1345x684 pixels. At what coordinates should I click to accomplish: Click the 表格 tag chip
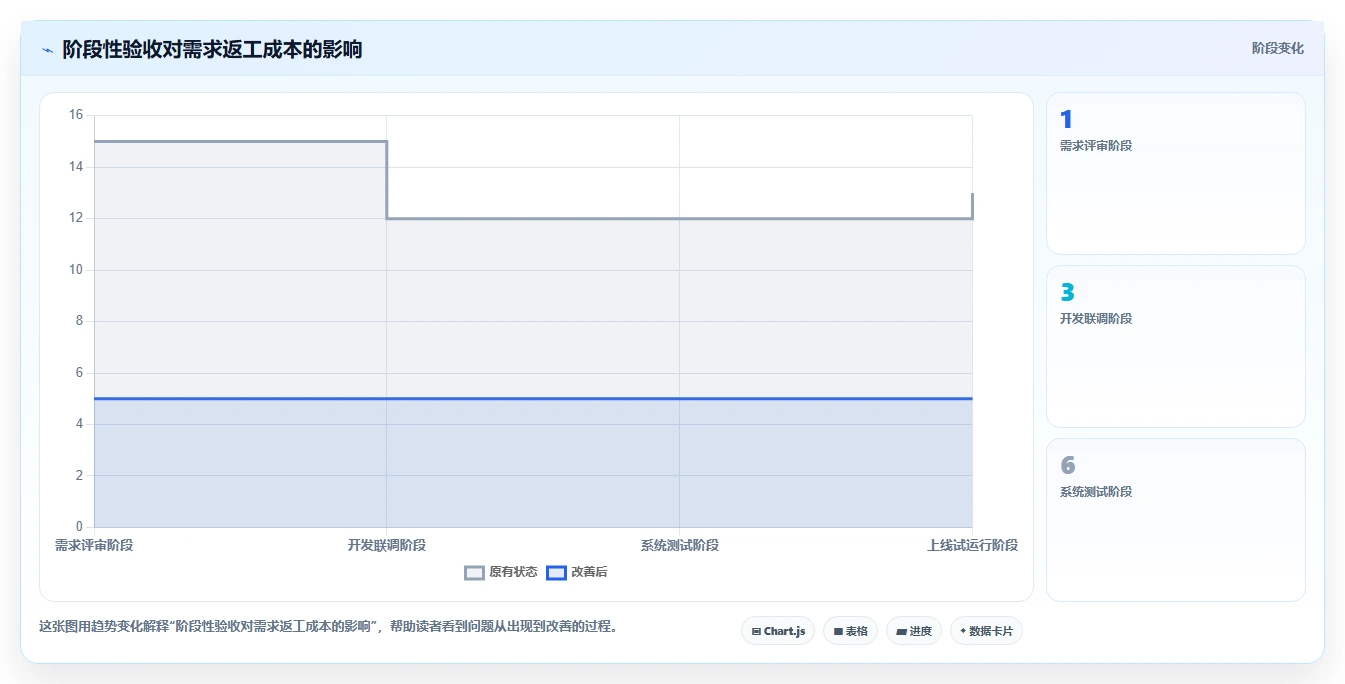pos(850,631)
